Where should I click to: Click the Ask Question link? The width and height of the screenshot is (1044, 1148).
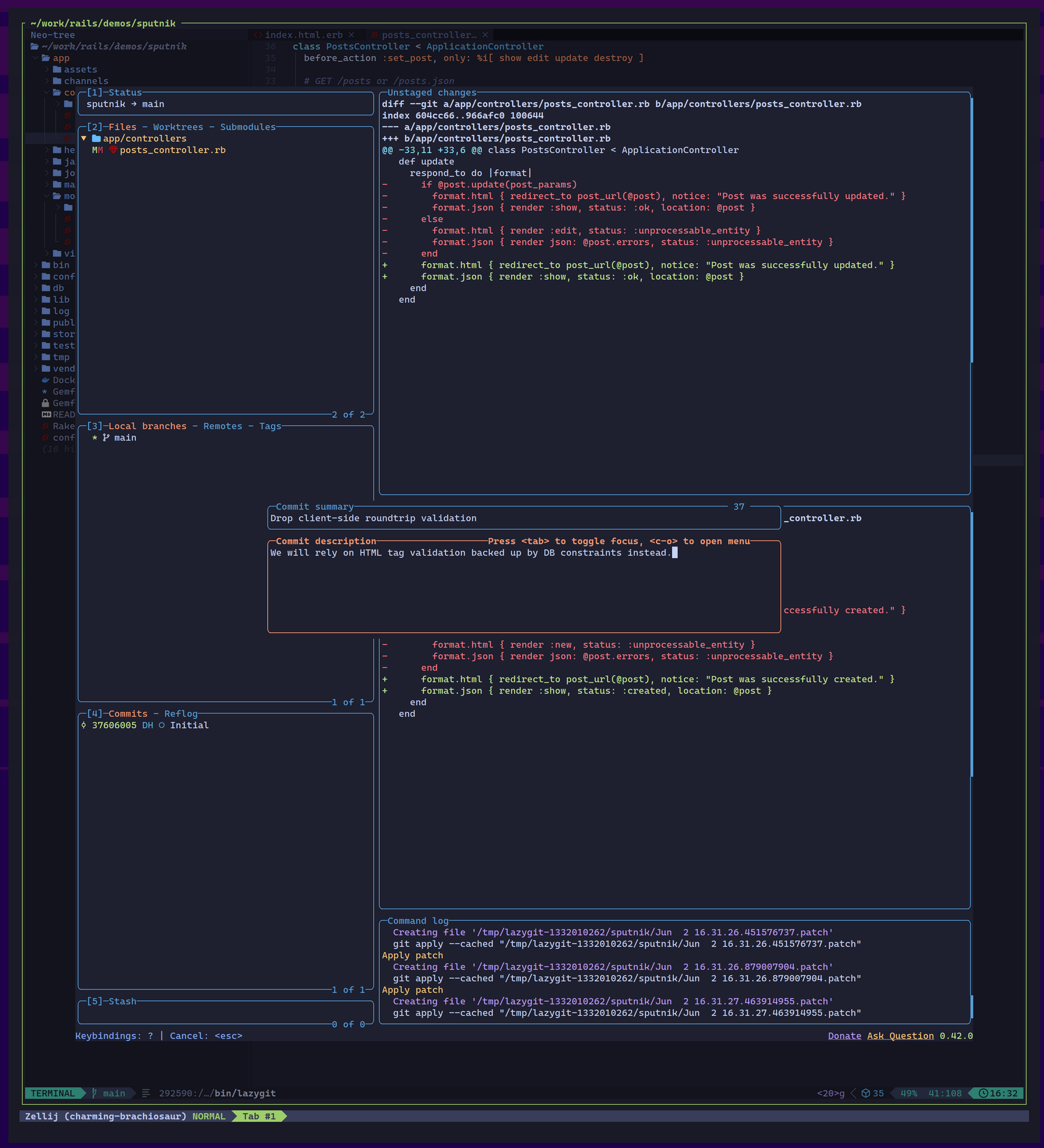pos(900,1036)
